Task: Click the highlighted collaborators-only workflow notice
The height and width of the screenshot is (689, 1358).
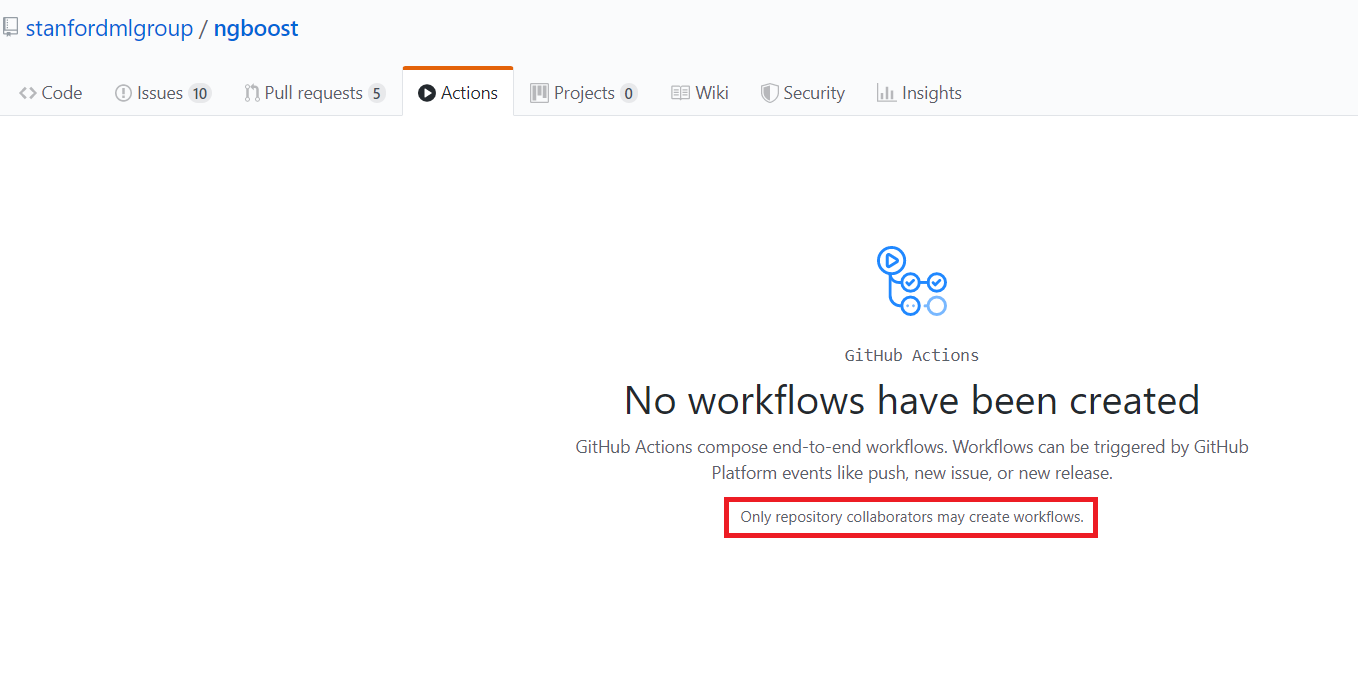Action: coord(910,517)
